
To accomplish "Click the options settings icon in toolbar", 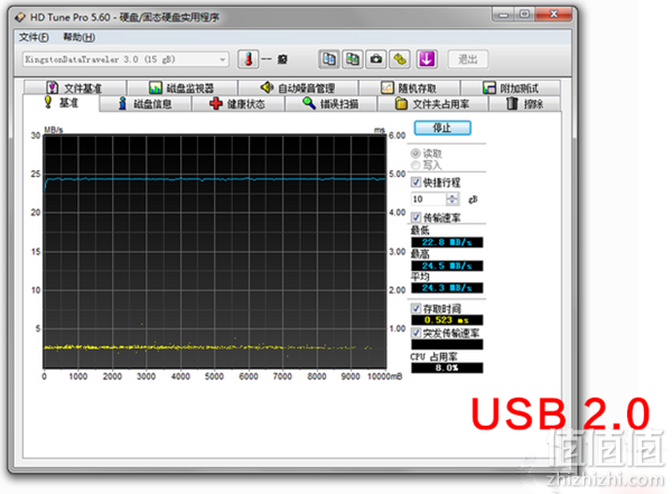I will pos(400,59).
